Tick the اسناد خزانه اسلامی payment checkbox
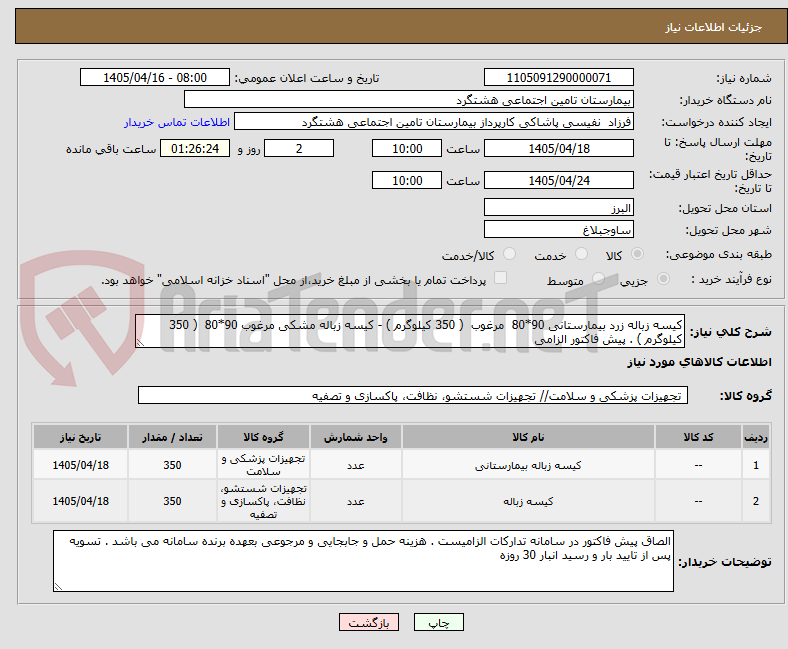This screenshot has width=788, height=649. pos(501,278)
